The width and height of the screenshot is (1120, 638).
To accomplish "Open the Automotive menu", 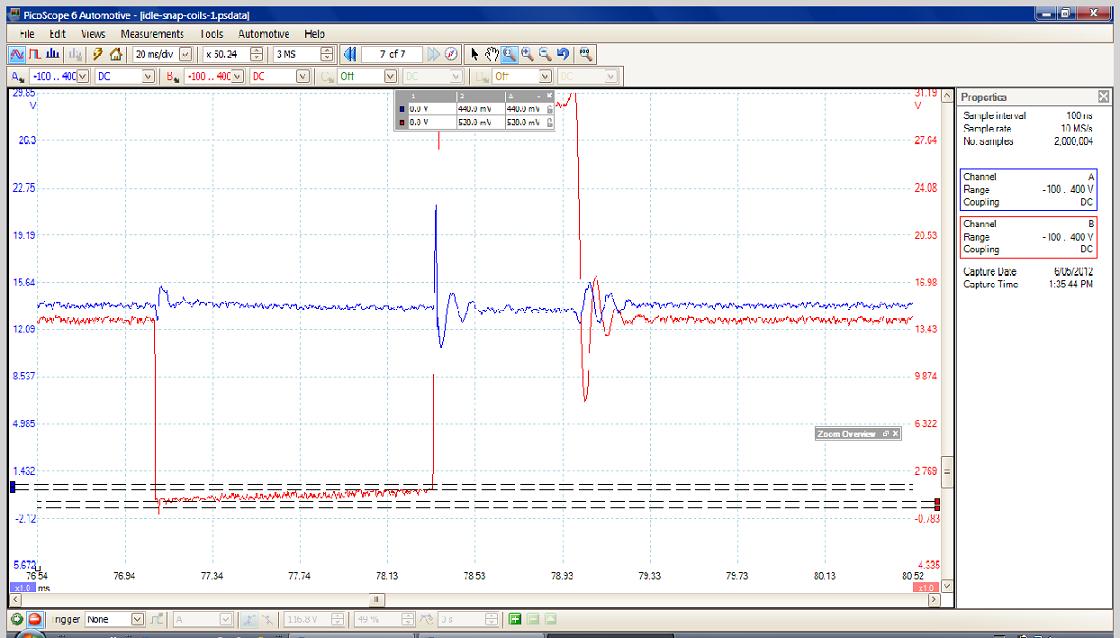I will coord(264,34).
